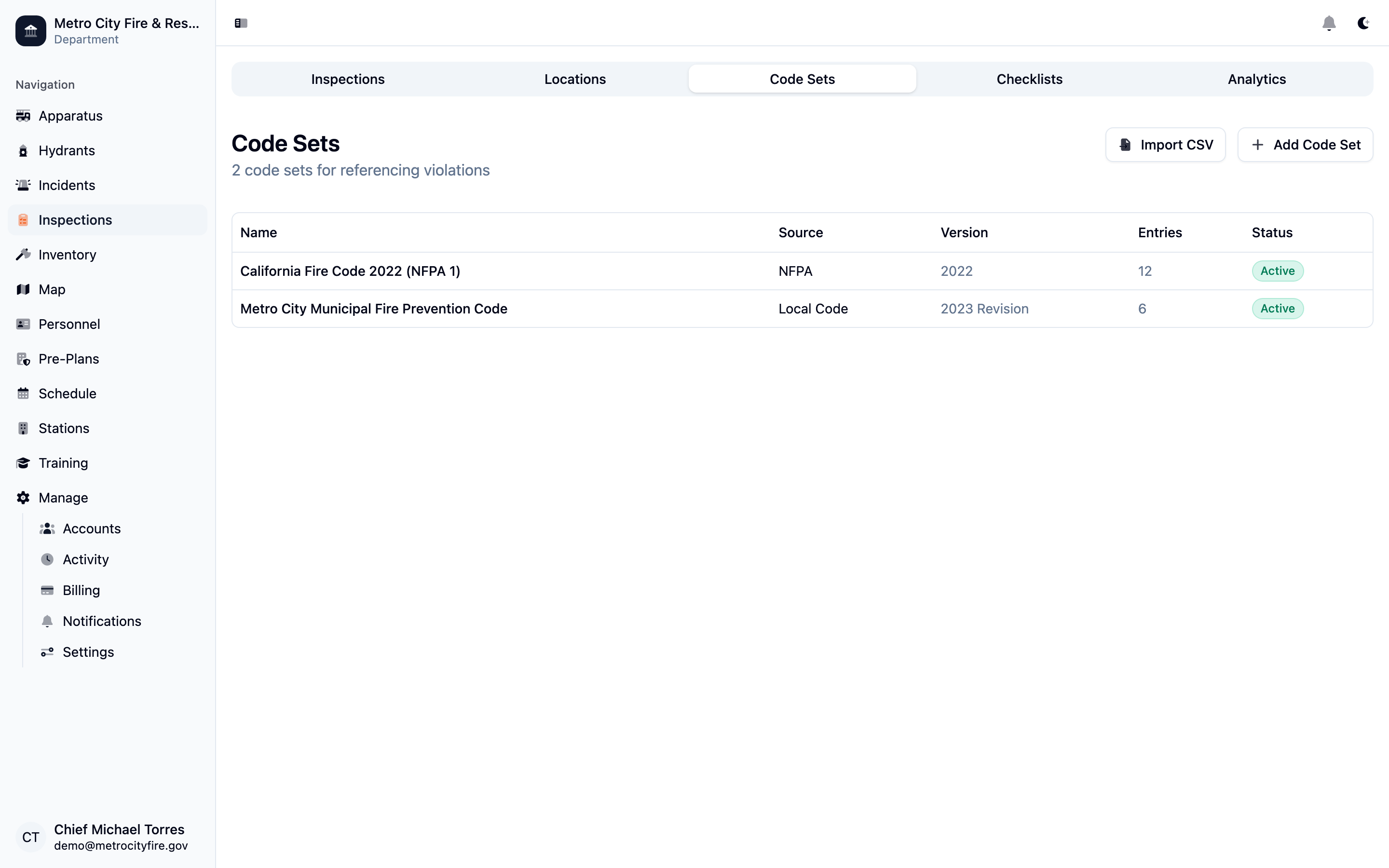The width and height of the screenshot is (1389, 868).
Task: Open the Analytics tab
Action: coord(1256,79)
